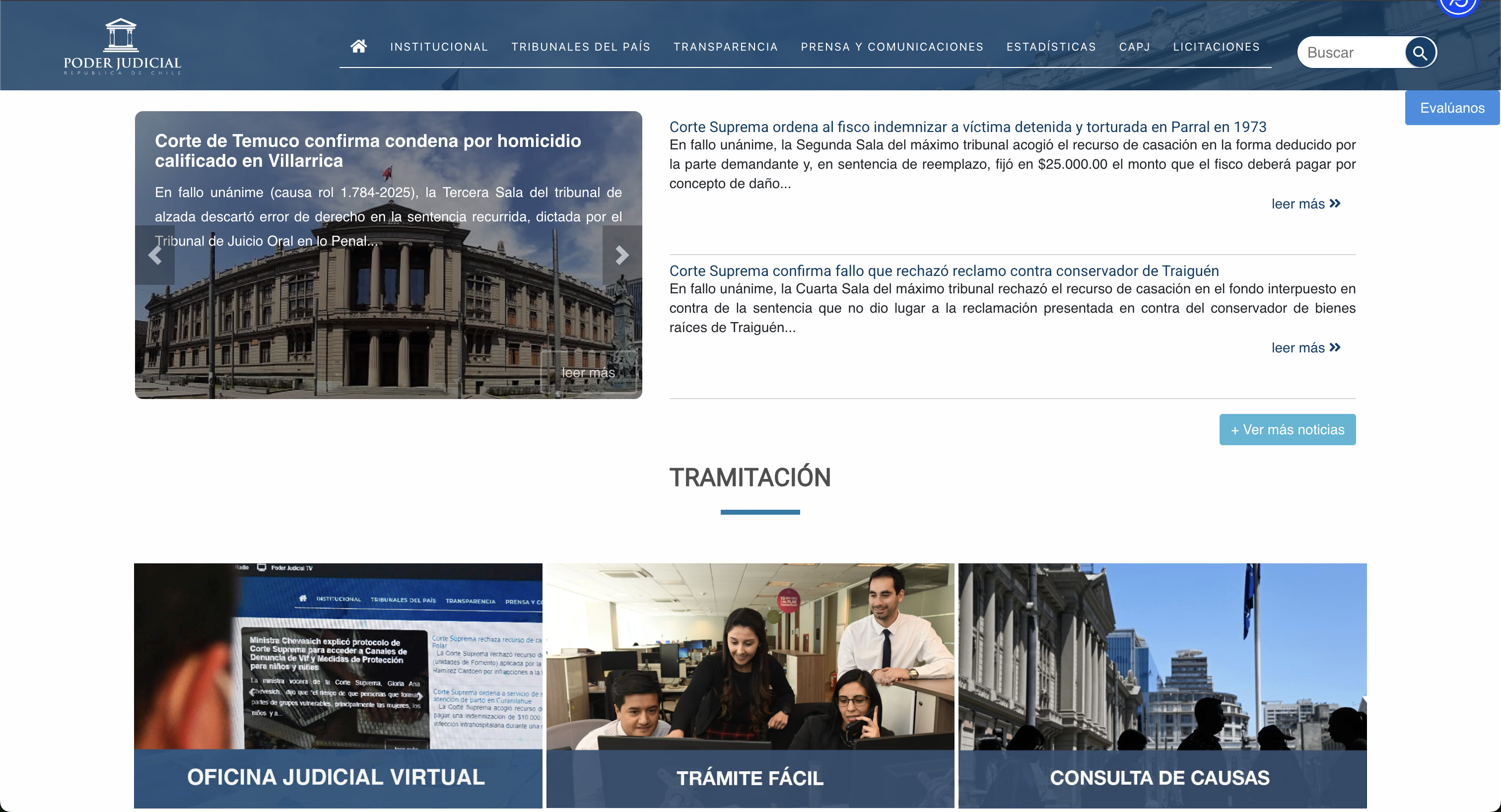Go back a slide with the left arrow
The image size is (1501, 812).
[154, 255]
